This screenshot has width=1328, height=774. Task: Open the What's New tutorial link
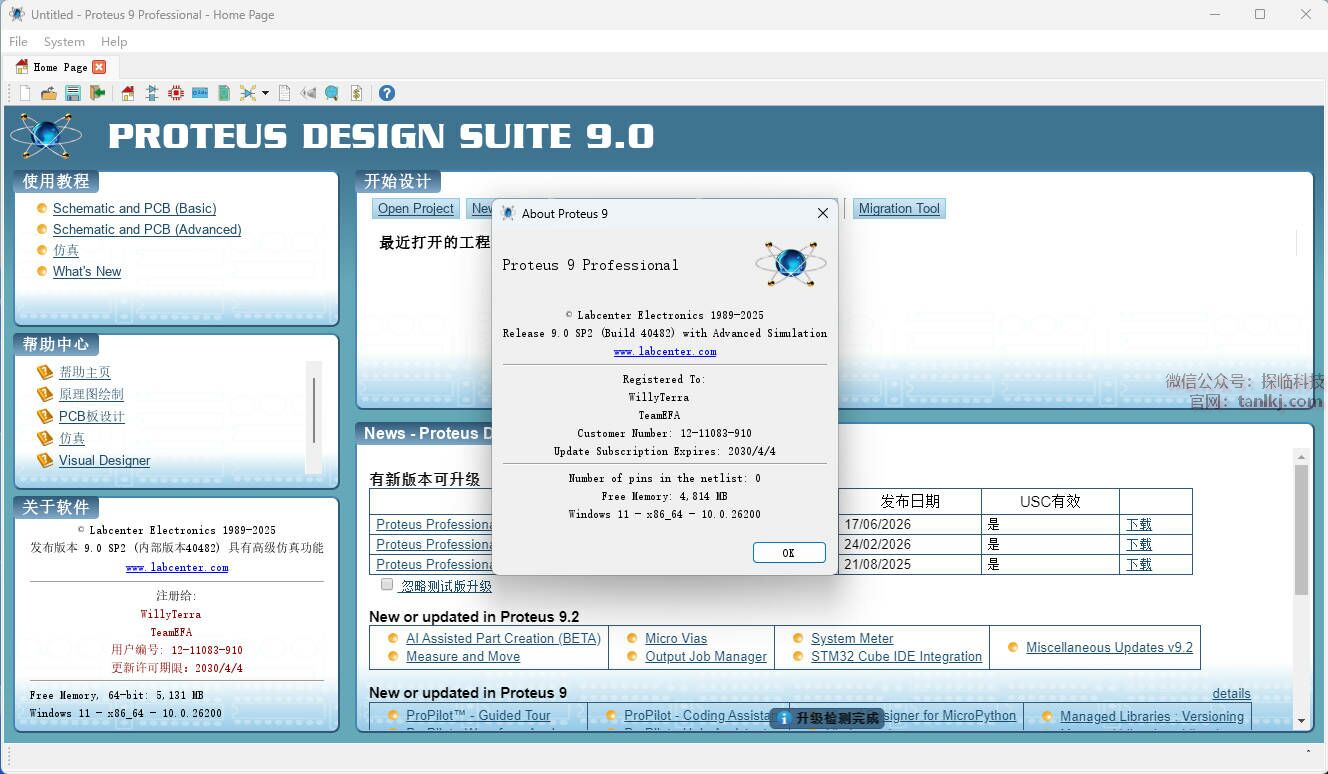point(87,271)
